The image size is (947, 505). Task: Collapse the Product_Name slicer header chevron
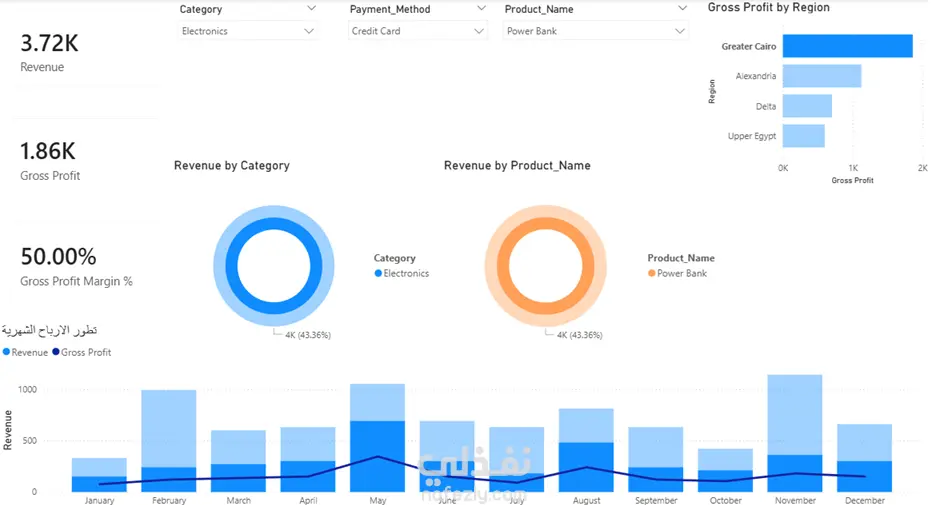682,8
